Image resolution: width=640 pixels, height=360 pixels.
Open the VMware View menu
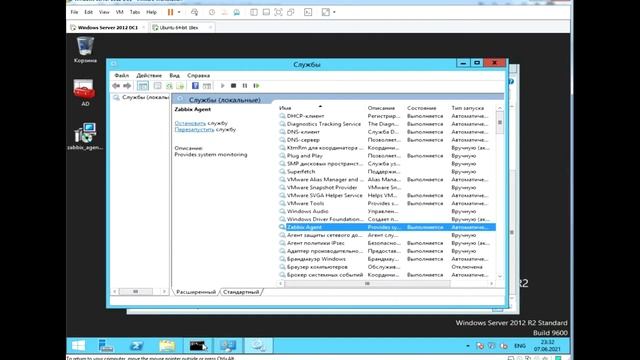[x=104, y=12]
